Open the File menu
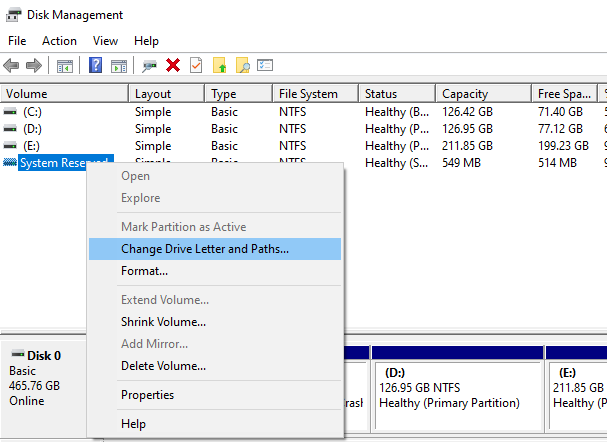This screenshot has width=607, height=442. coord(17,41)
